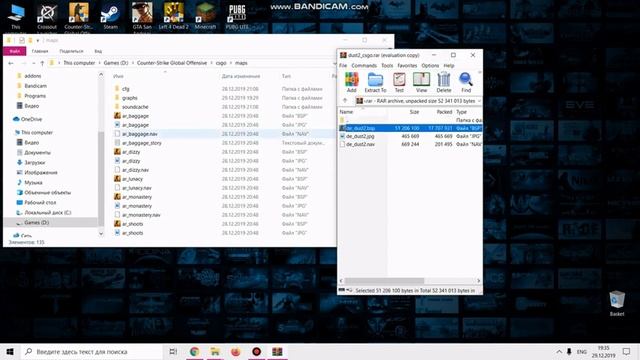Open the Help menu in WinRAR
Viewport: 640px width, 360px height.
pyautogui.click(x=449, y=66)
